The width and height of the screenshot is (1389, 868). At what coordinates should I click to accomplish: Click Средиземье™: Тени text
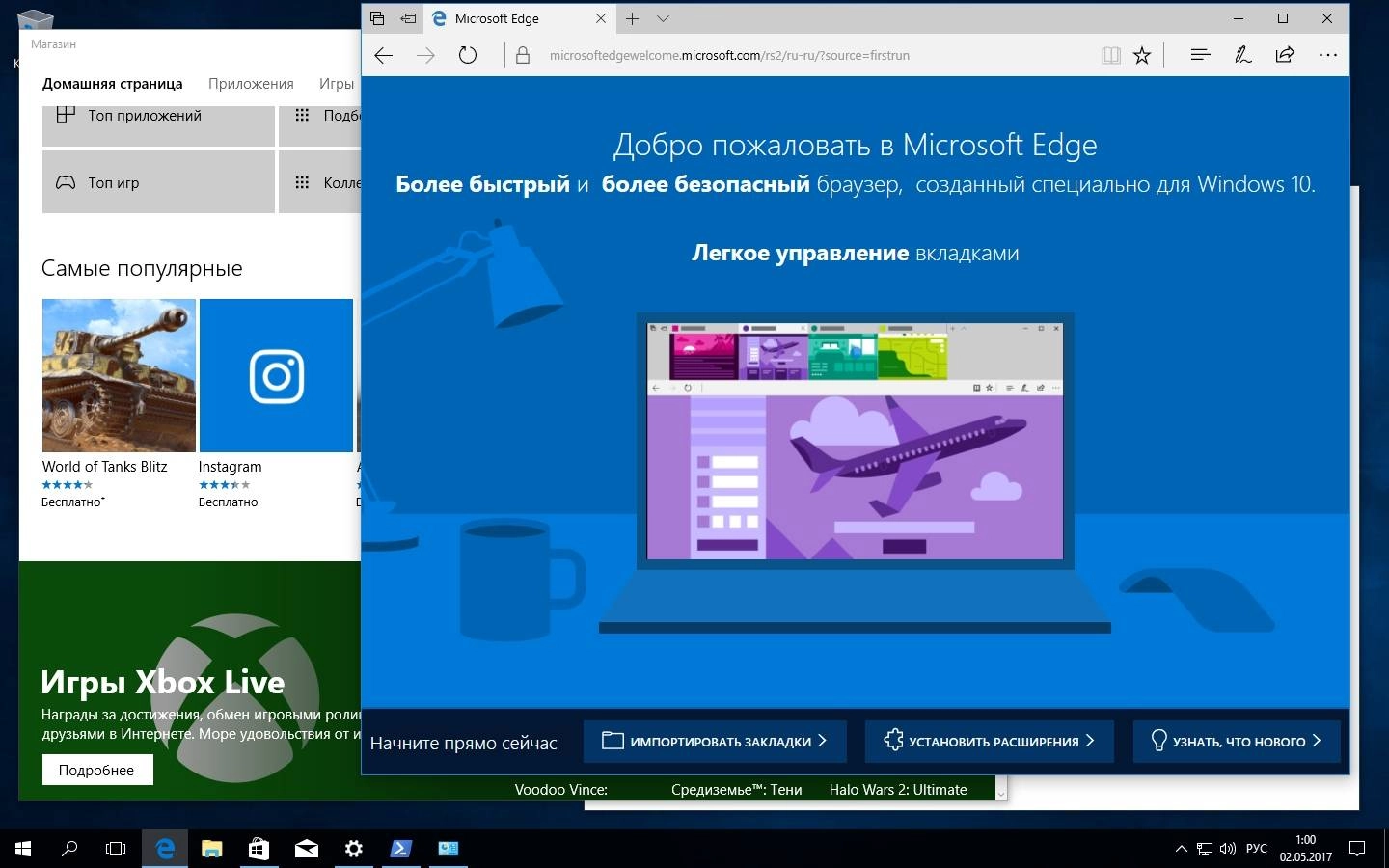coord(736,789)
